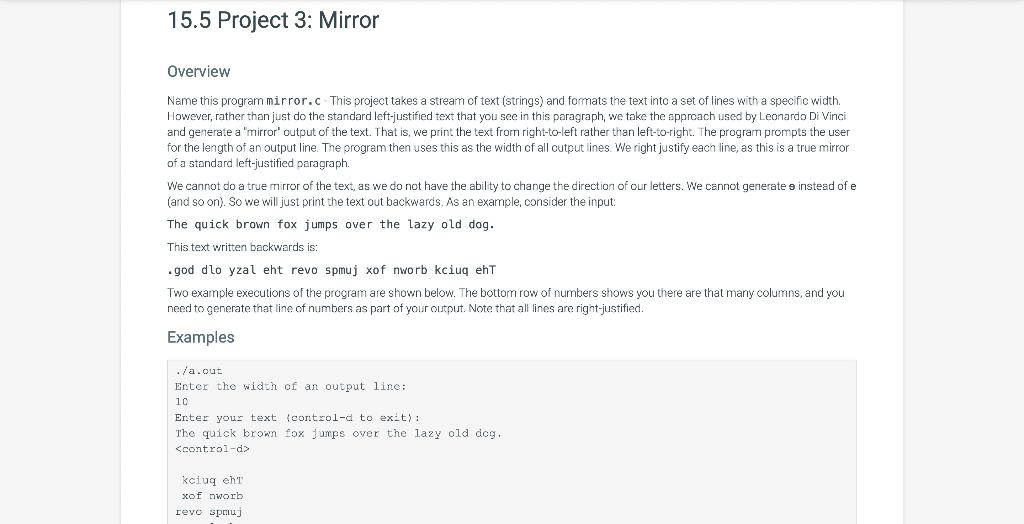Image resolution: width=1024 pixels, height=524 pixels.
Task: Click the 'The quick brown fox' bold input line
Action: pos(331,224)
